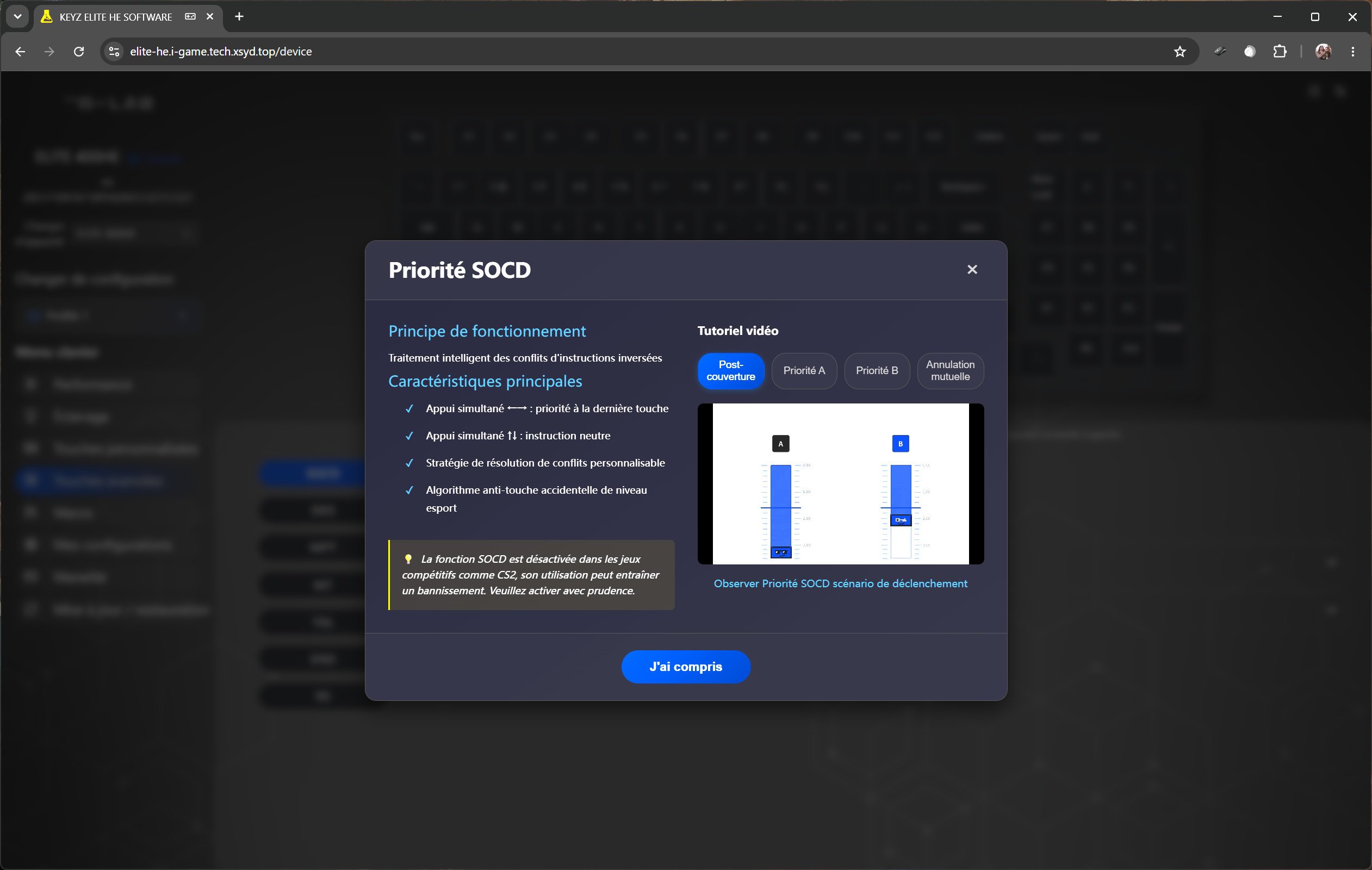This screenshot has width=1372, height=870.
Task: Open a new browser tab
Action: 239,16
